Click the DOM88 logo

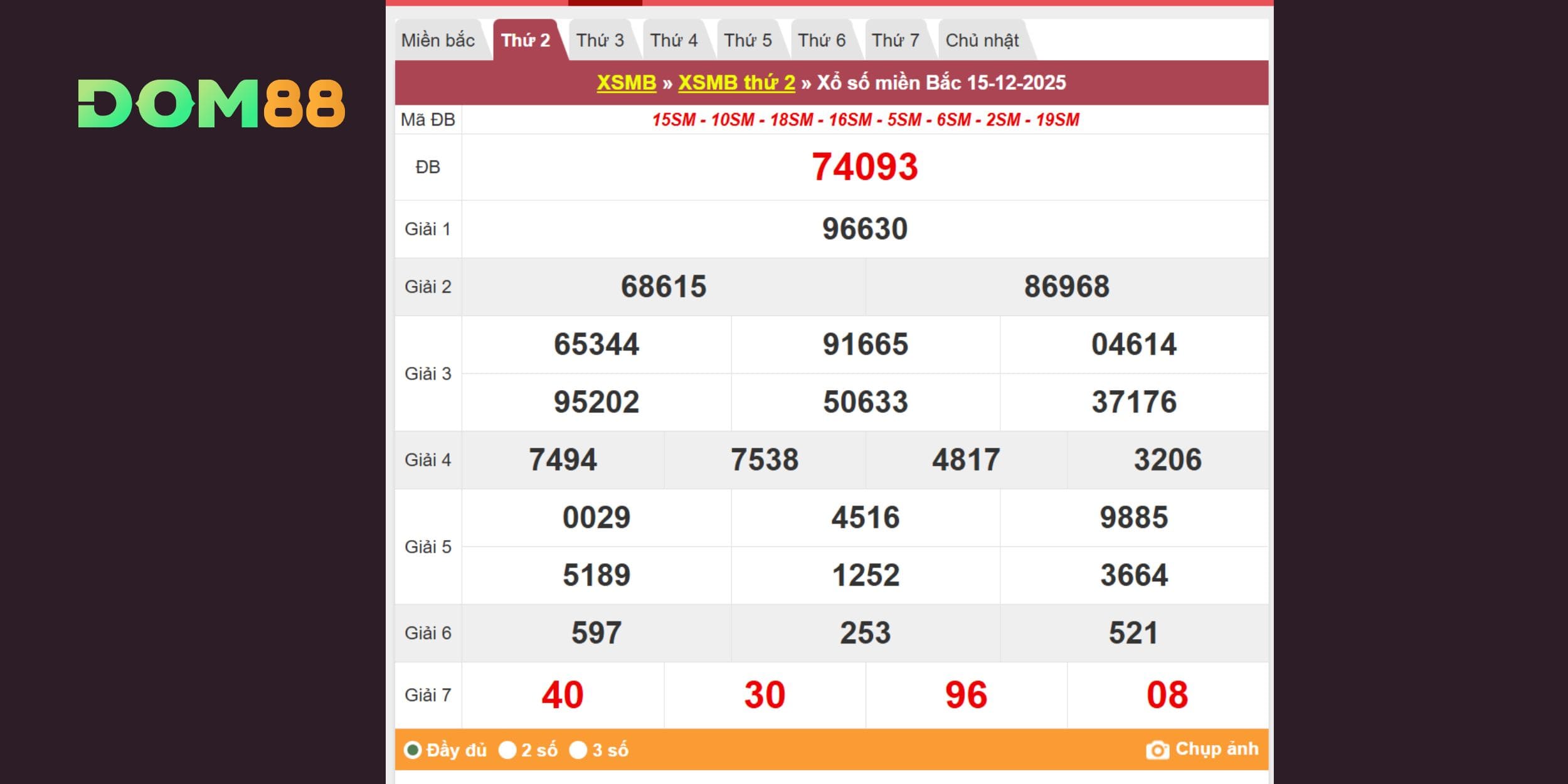(211, 103)
